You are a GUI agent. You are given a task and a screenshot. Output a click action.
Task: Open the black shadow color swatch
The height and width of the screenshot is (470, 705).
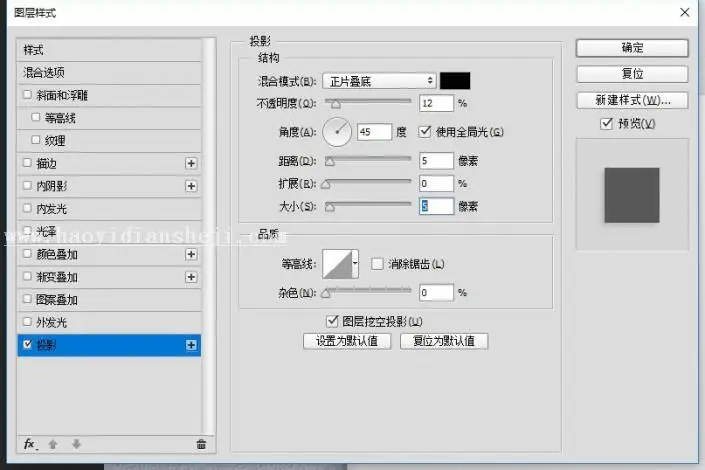click(455, 81)
